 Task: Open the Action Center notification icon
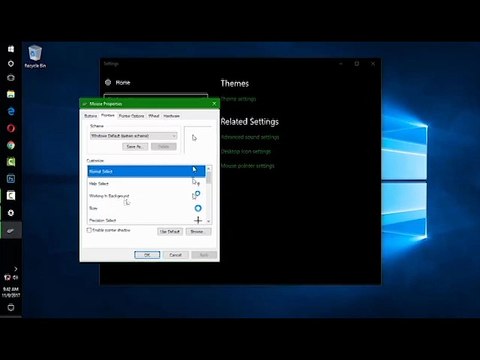(x=11, y=307)
